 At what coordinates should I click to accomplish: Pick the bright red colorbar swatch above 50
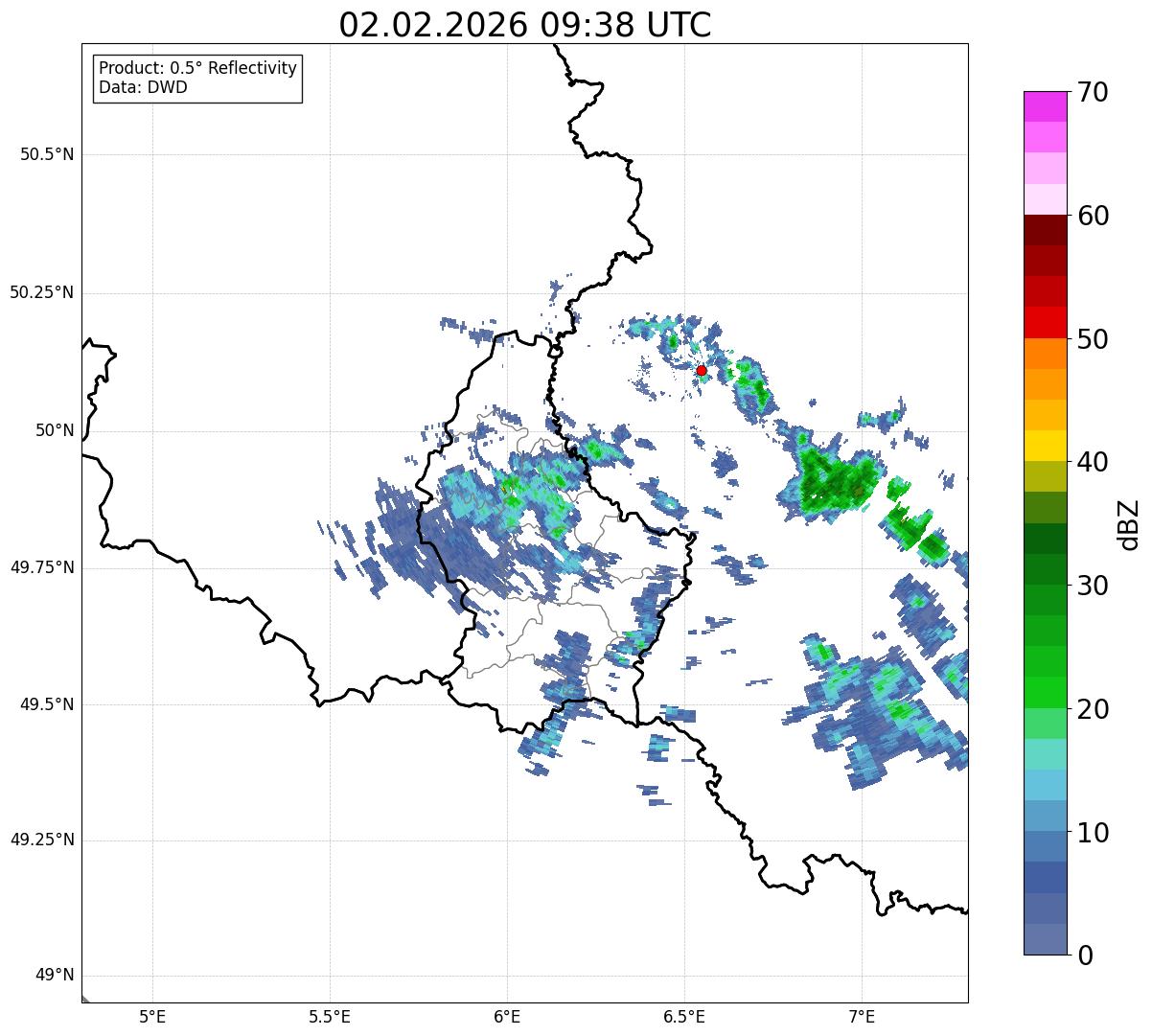[x=1046, y=323]
